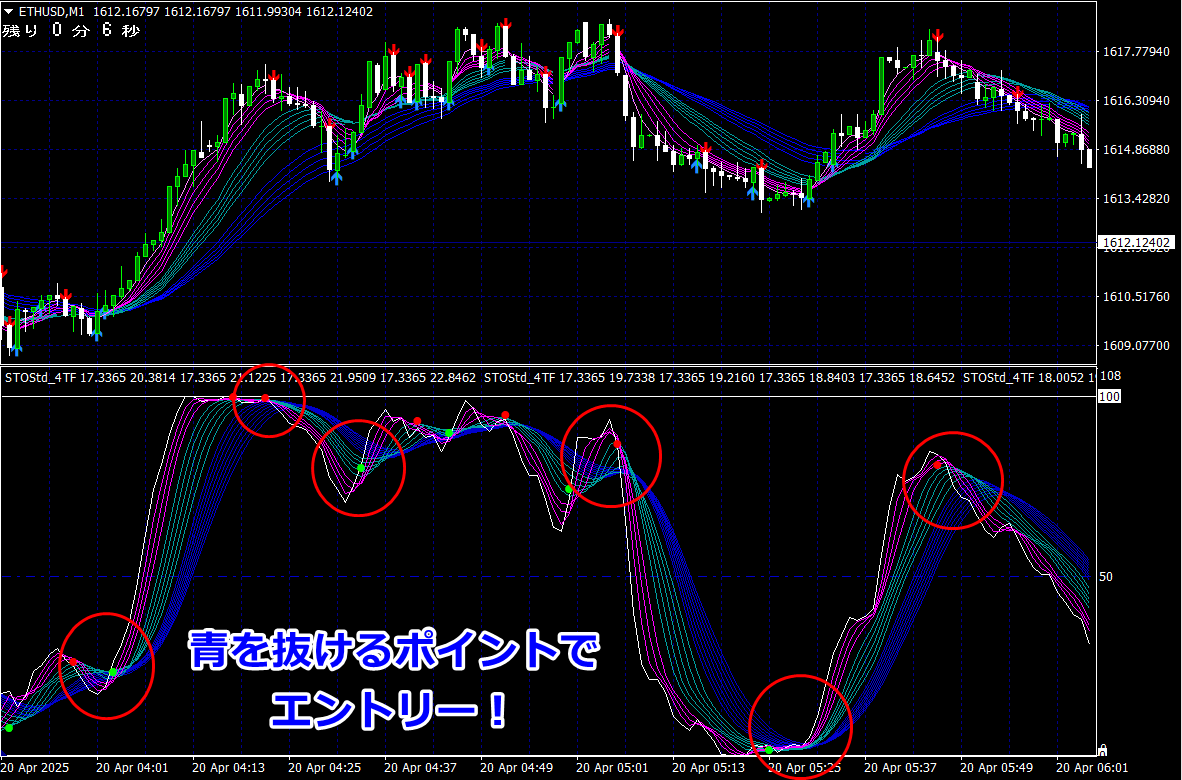Click the 50 level label on the stochastic scale
Viewport: 1182px width, 780px height.
point(1106,577)
